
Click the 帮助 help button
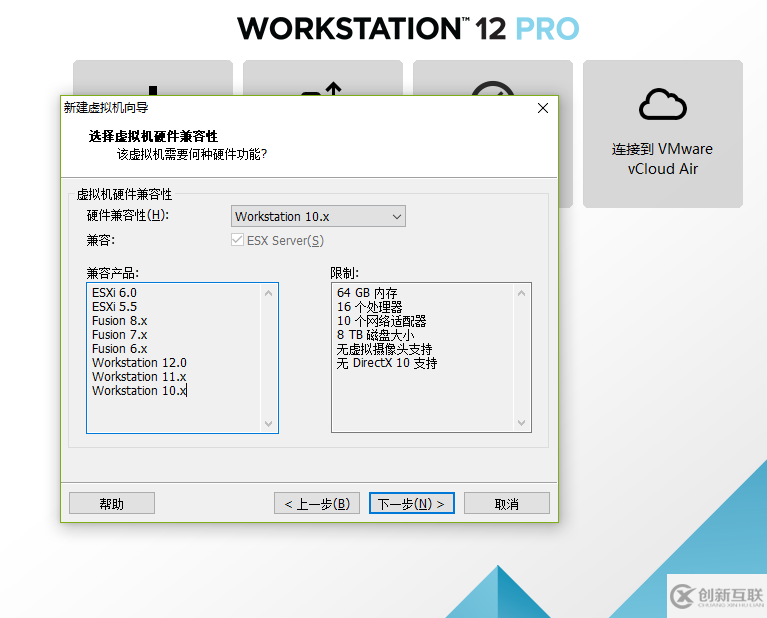pyautogui.click(x=112, y=504)
